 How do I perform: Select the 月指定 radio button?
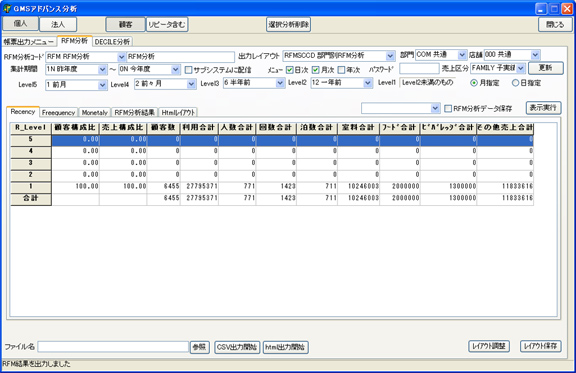point(474,83)
